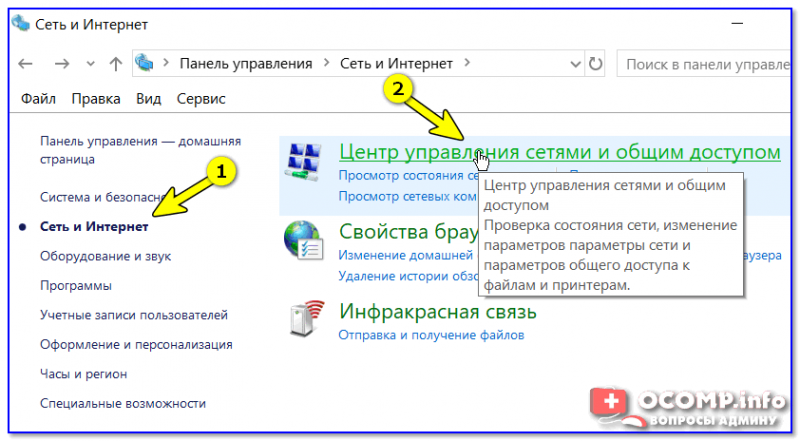Open Свойства браузера heading
The height and width of the screenshot is (441, 800).
409,232
